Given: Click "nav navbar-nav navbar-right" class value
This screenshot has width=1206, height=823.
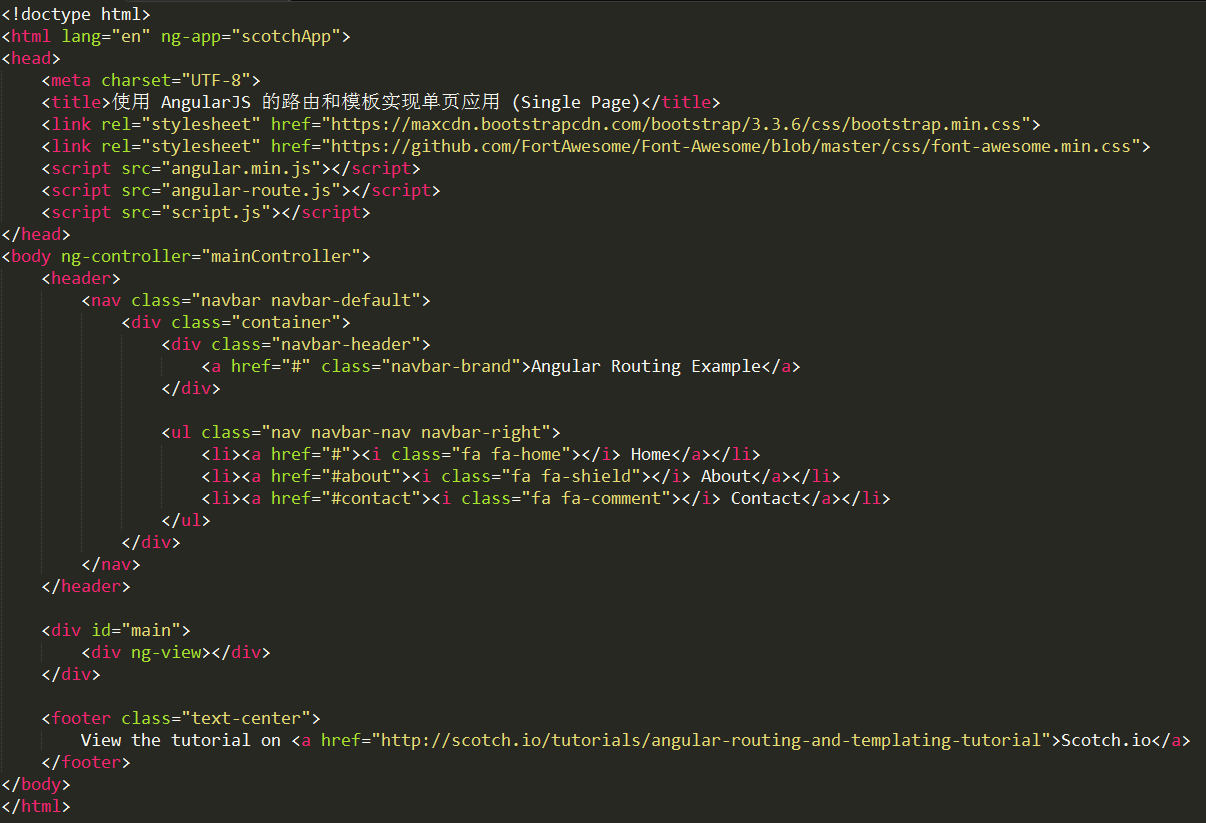Looking at the screenshot, I should click(406, 432).
